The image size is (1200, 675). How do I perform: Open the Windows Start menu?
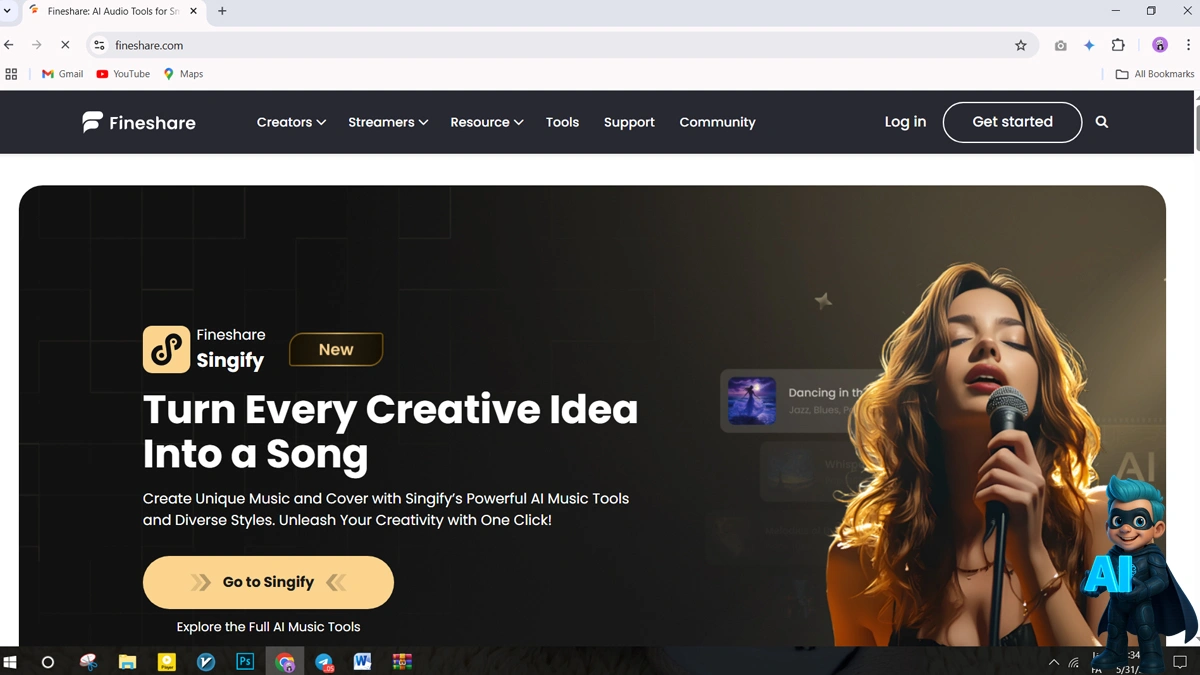[x=11, y=662]
